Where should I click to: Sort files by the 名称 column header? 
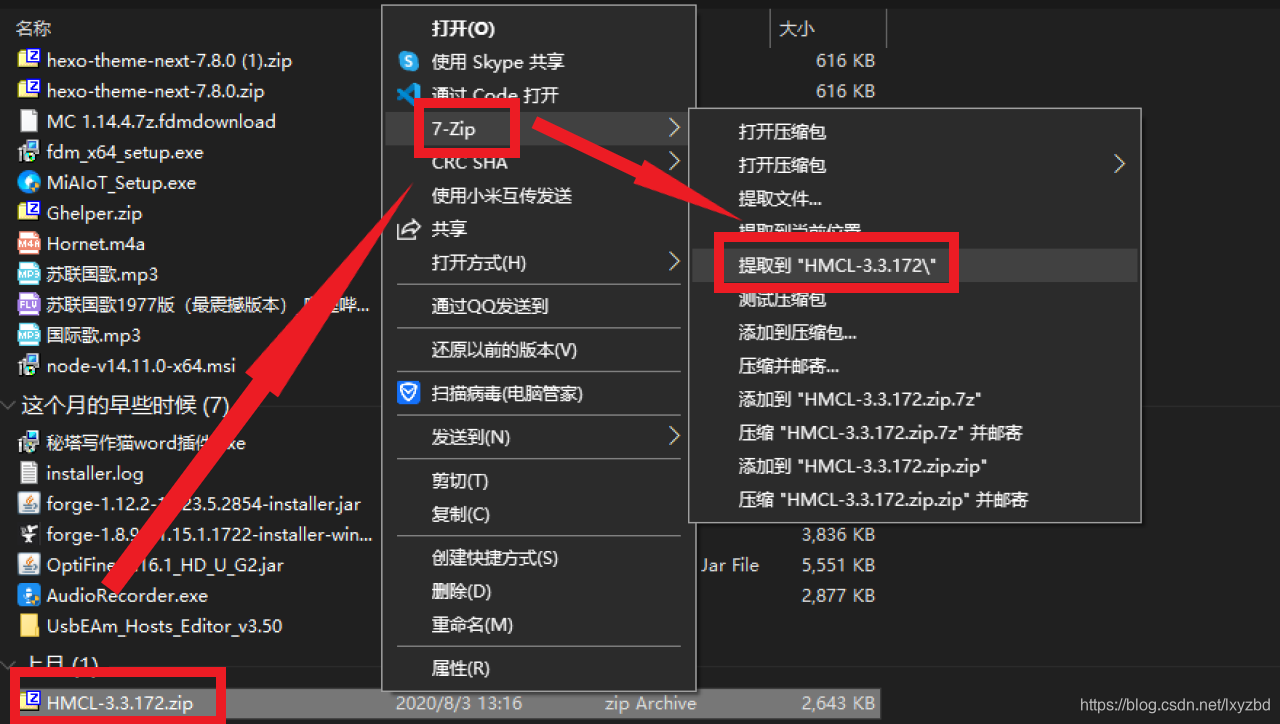(x=34, y=29)
